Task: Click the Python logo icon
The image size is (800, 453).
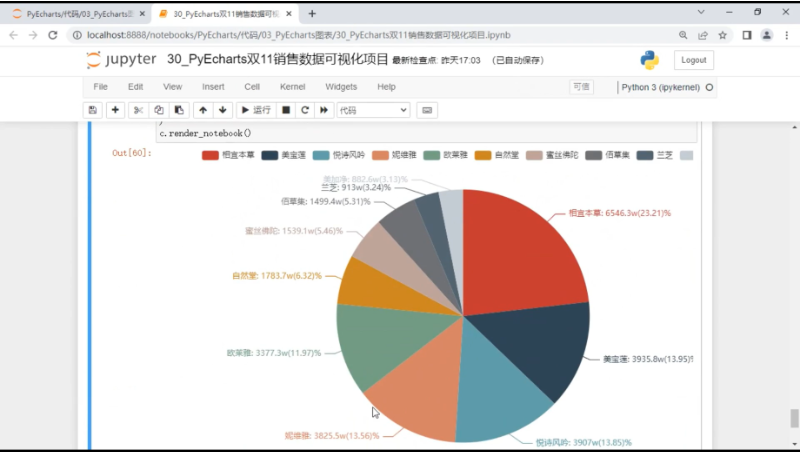Action: pos(649,60)
